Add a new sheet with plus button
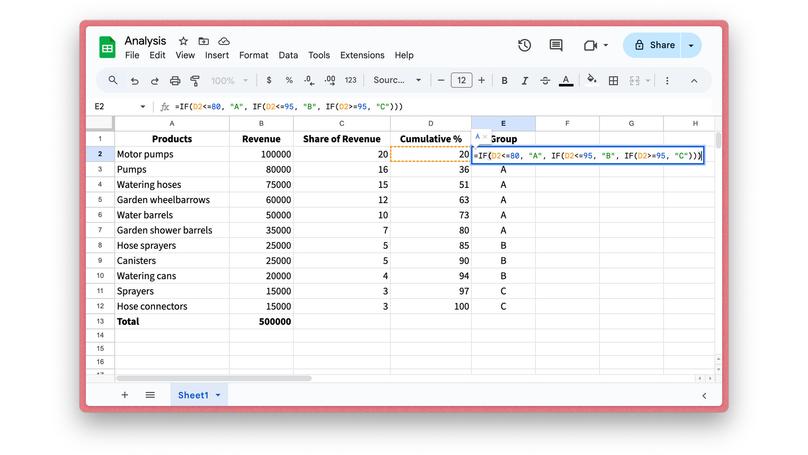Image resolution: width=808 pixels, height=455 pixels. pyautogui.click(x=125, y=395)
